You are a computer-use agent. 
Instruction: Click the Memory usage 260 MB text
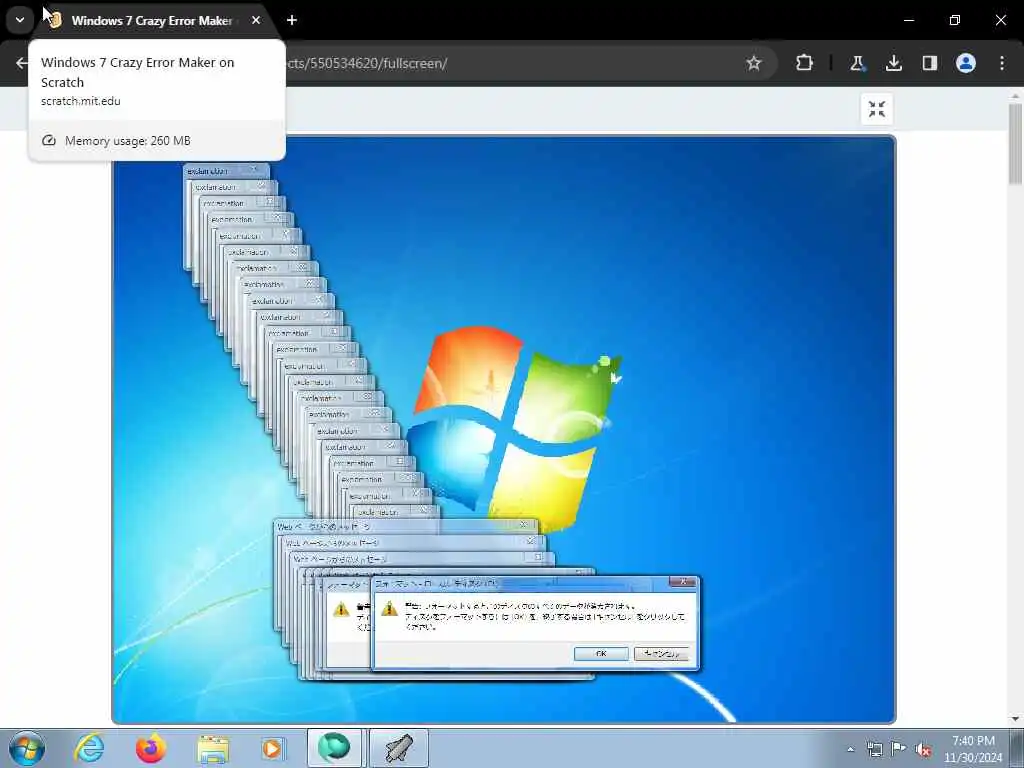click(128, 140)
